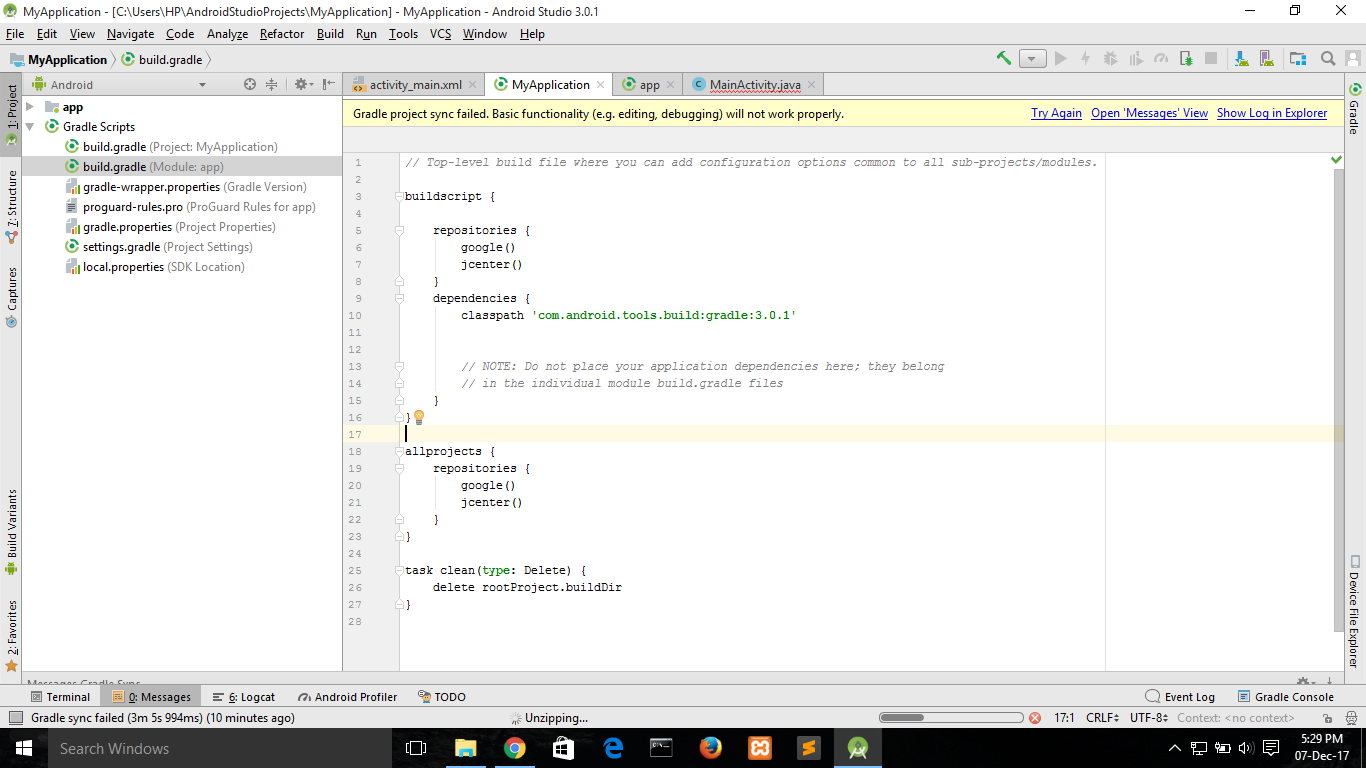Open the Device File Explorer side tab
The width and height of the screenshot is (1366, 768).
coord(1354,611)
